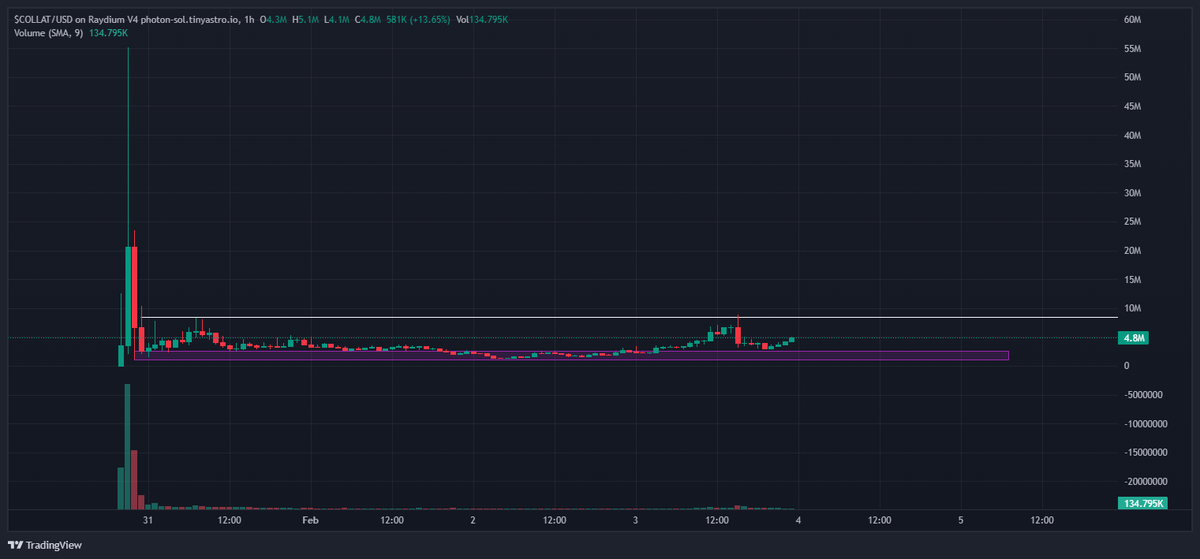Viewport: 1200px width, 559px height.
Task: Click the 15M price axis label
Action: pyautogui.click(x=1133, y=280)
